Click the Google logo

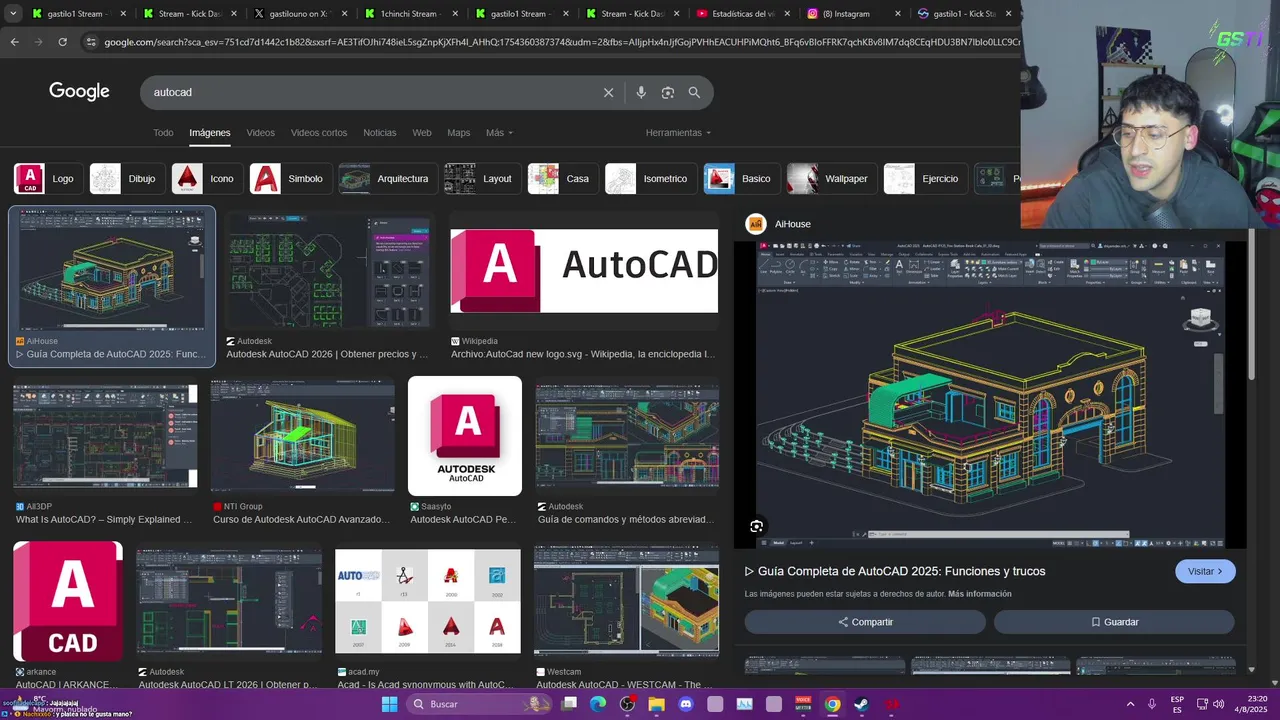(79, 91)
